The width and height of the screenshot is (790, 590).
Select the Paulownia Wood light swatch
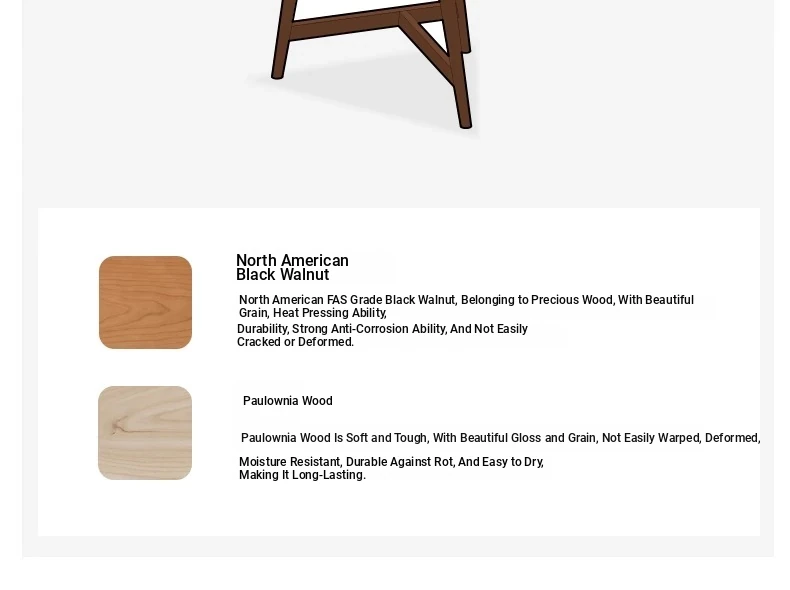(145, 433)
